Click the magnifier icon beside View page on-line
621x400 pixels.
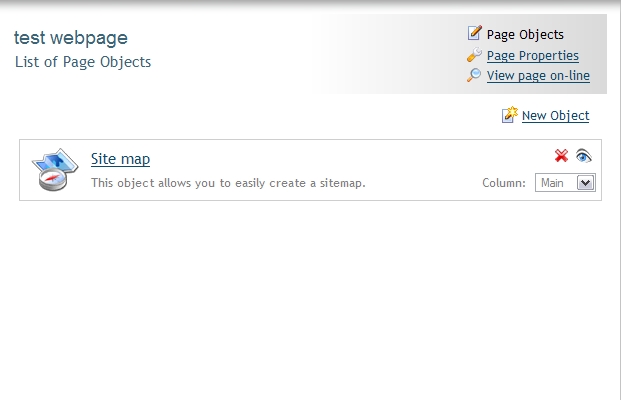[474, 75]
